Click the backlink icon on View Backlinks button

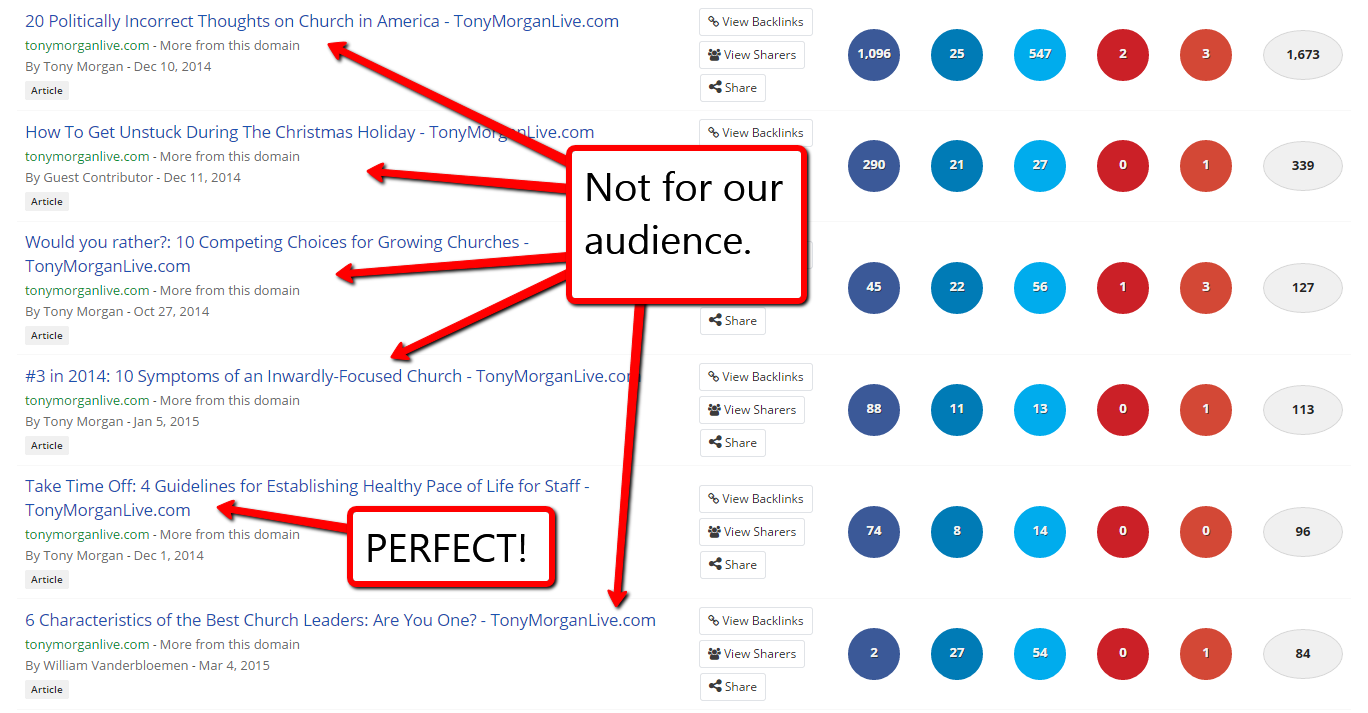(x=714, y=21)
